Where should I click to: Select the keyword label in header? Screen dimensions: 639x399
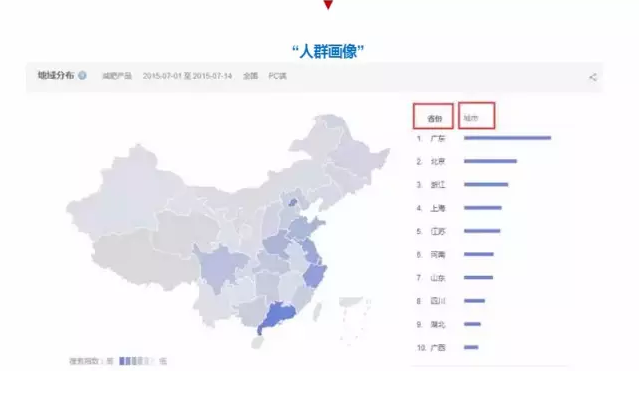click(x=117, y=76)
